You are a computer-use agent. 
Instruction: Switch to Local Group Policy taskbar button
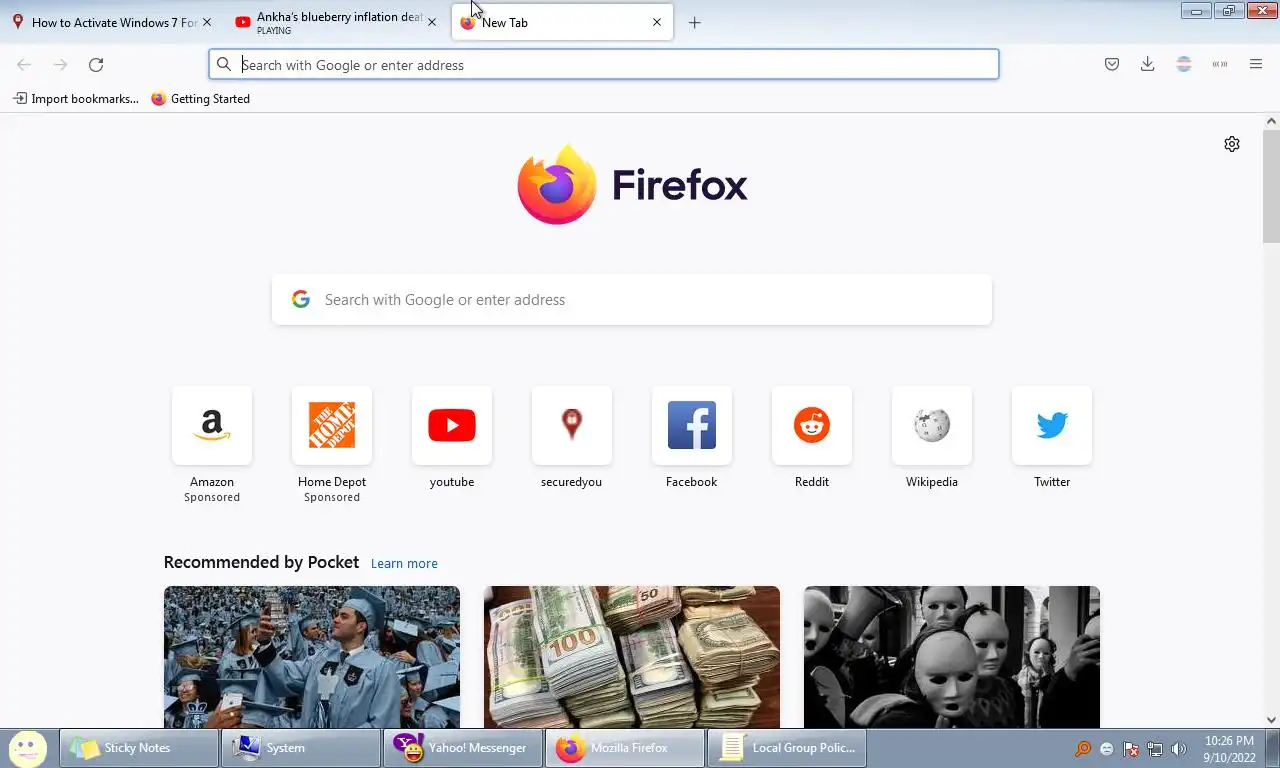787,748
